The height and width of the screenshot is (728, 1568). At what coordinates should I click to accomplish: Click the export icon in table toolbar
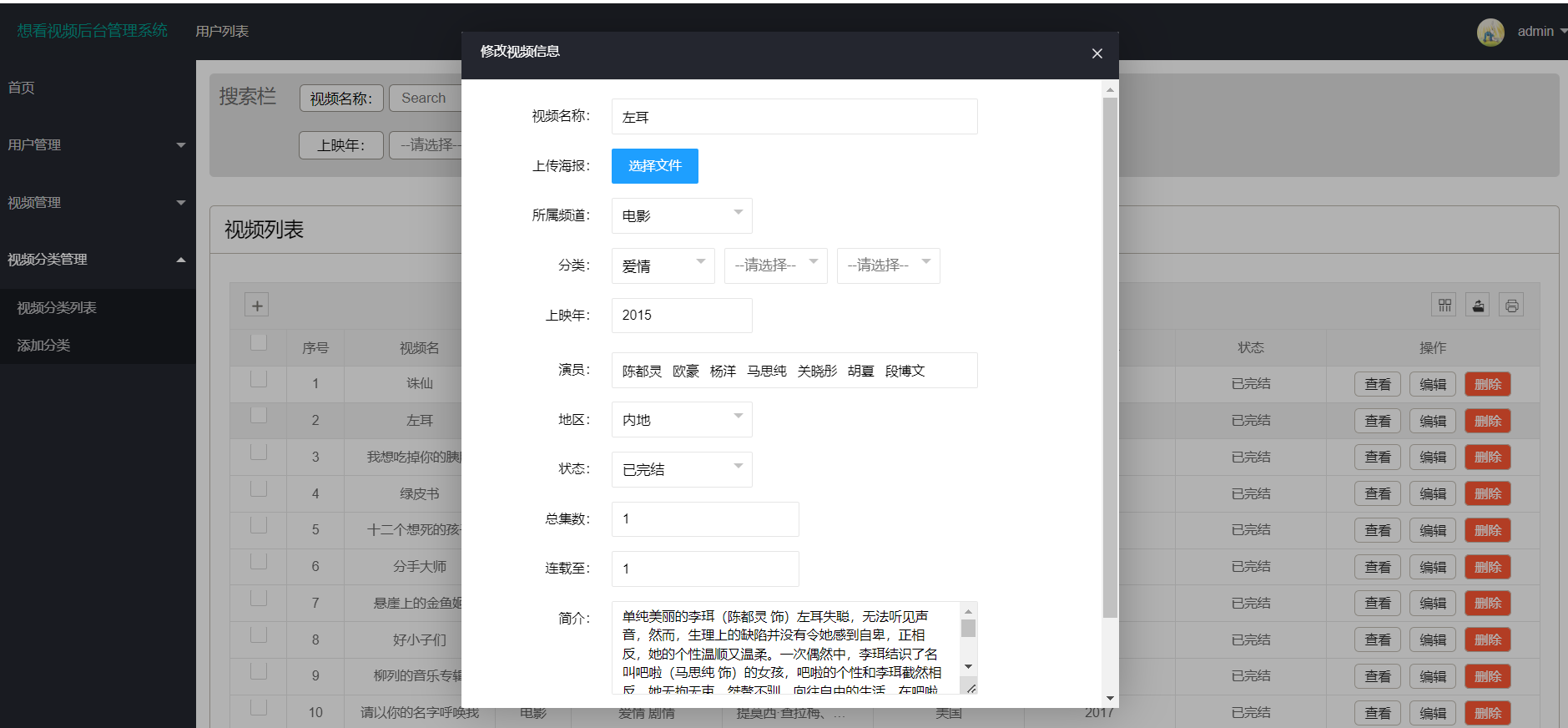pos(1478,306)
